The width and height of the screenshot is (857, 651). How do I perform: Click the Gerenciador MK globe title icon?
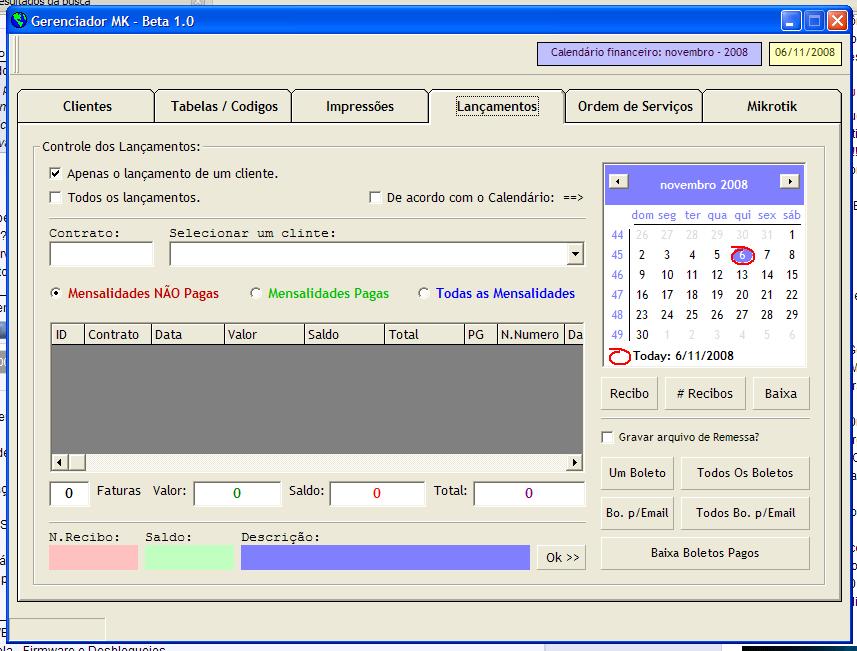pyautogui.click(x=19, y=20)
